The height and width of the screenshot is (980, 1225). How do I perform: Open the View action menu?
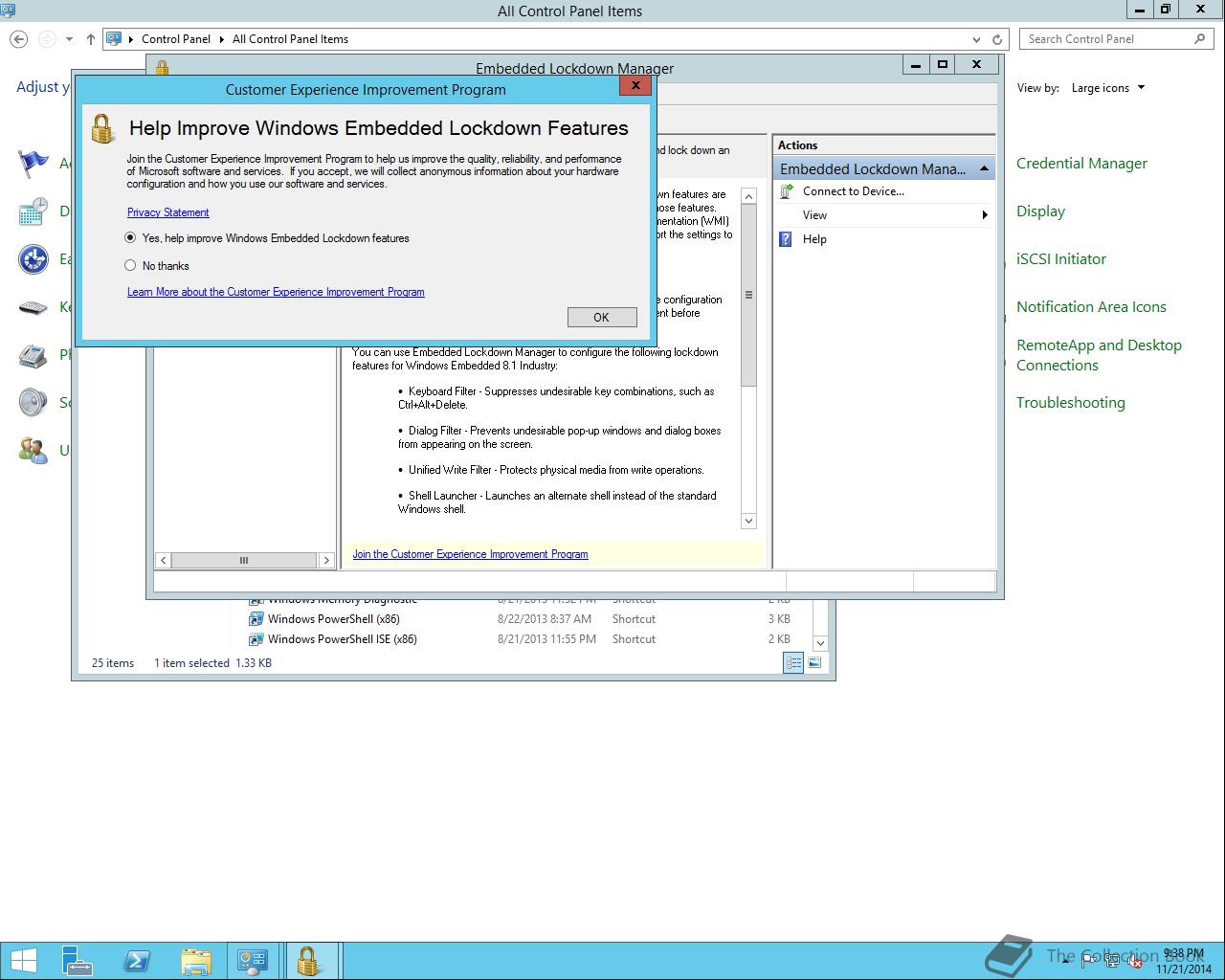pos(814,215)
